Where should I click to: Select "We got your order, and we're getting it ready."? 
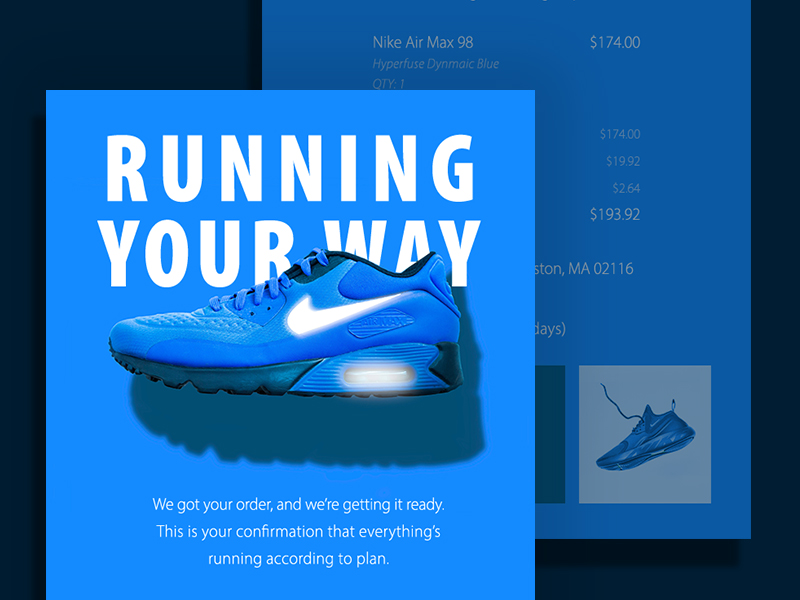298,505
